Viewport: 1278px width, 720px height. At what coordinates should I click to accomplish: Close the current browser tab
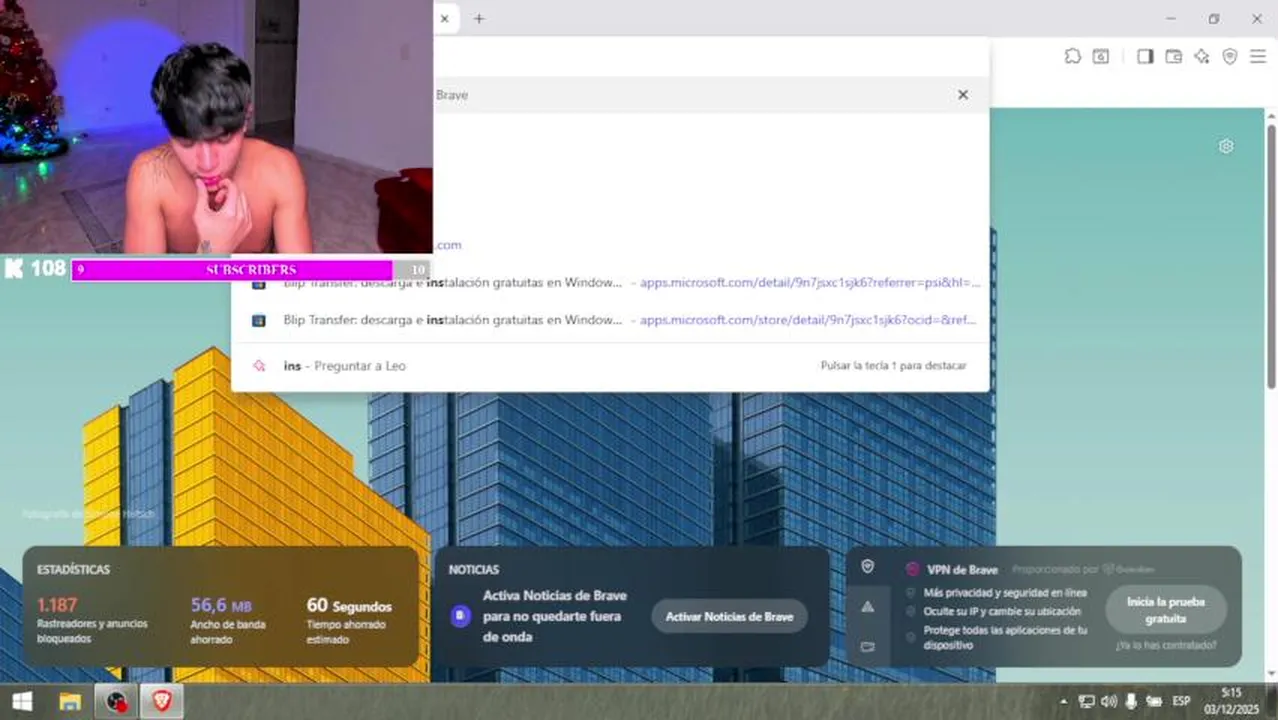tap(444, 18)
